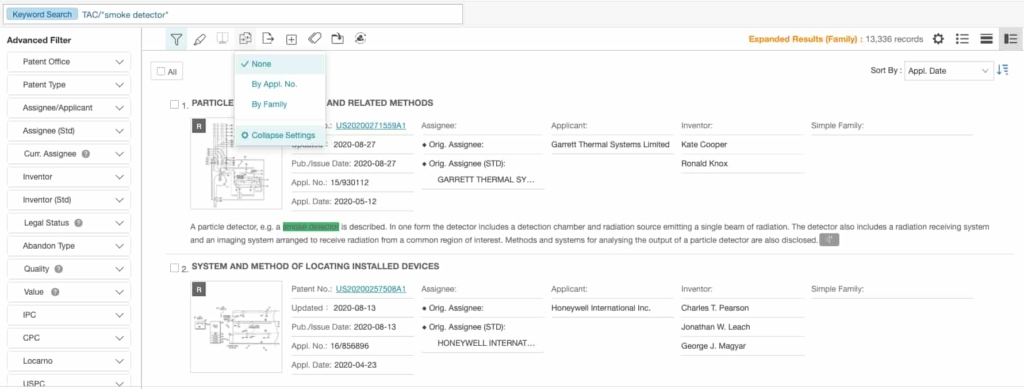
Task: Select checkbox for result 2
Action: tap(174, 268)
